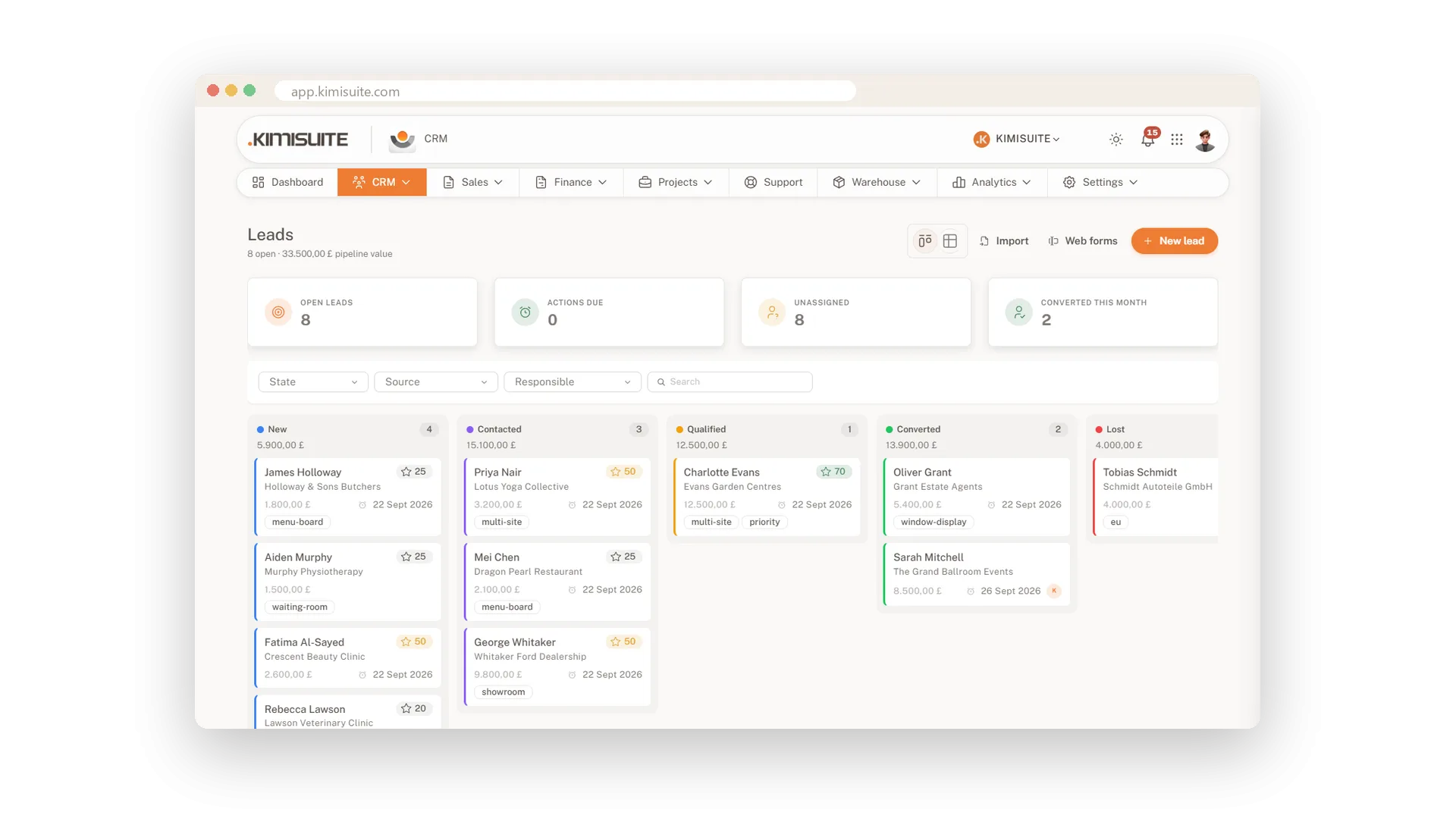Click the purple Contacted column dot
Viewport: 1456px width, 819px height.
point(470,430)
